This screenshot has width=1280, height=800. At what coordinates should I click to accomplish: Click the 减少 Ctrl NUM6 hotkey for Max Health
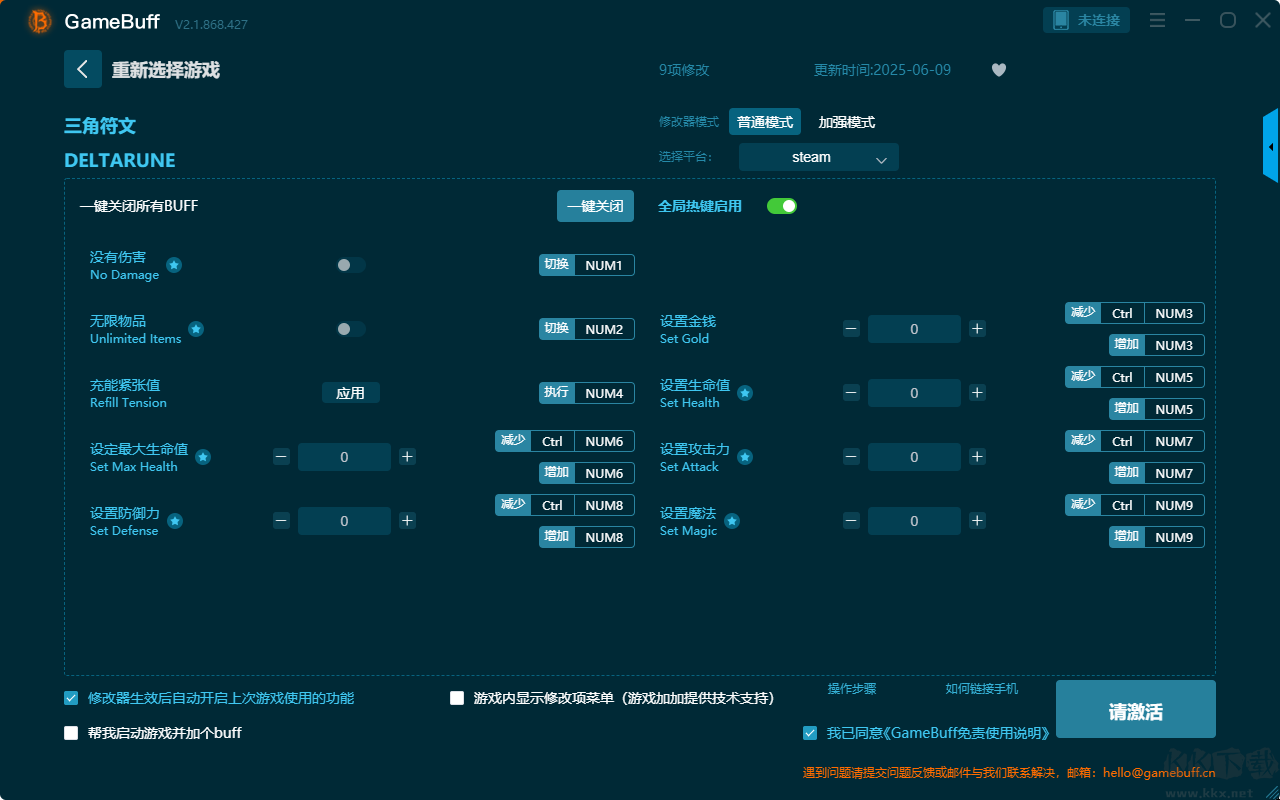[x=565, y=441]
